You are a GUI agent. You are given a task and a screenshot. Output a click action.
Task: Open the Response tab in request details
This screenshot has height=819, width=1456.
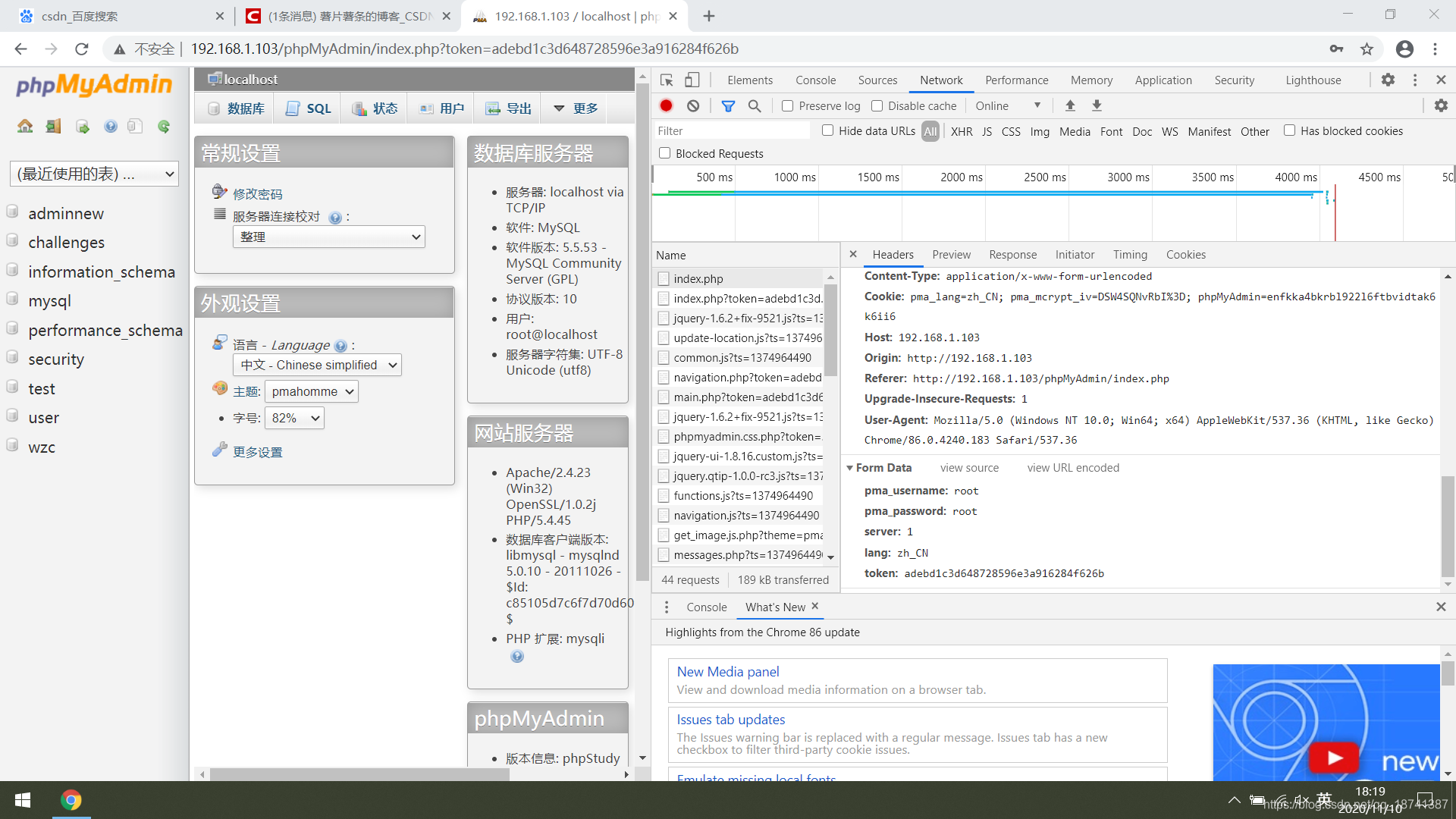click(1012, 255)
